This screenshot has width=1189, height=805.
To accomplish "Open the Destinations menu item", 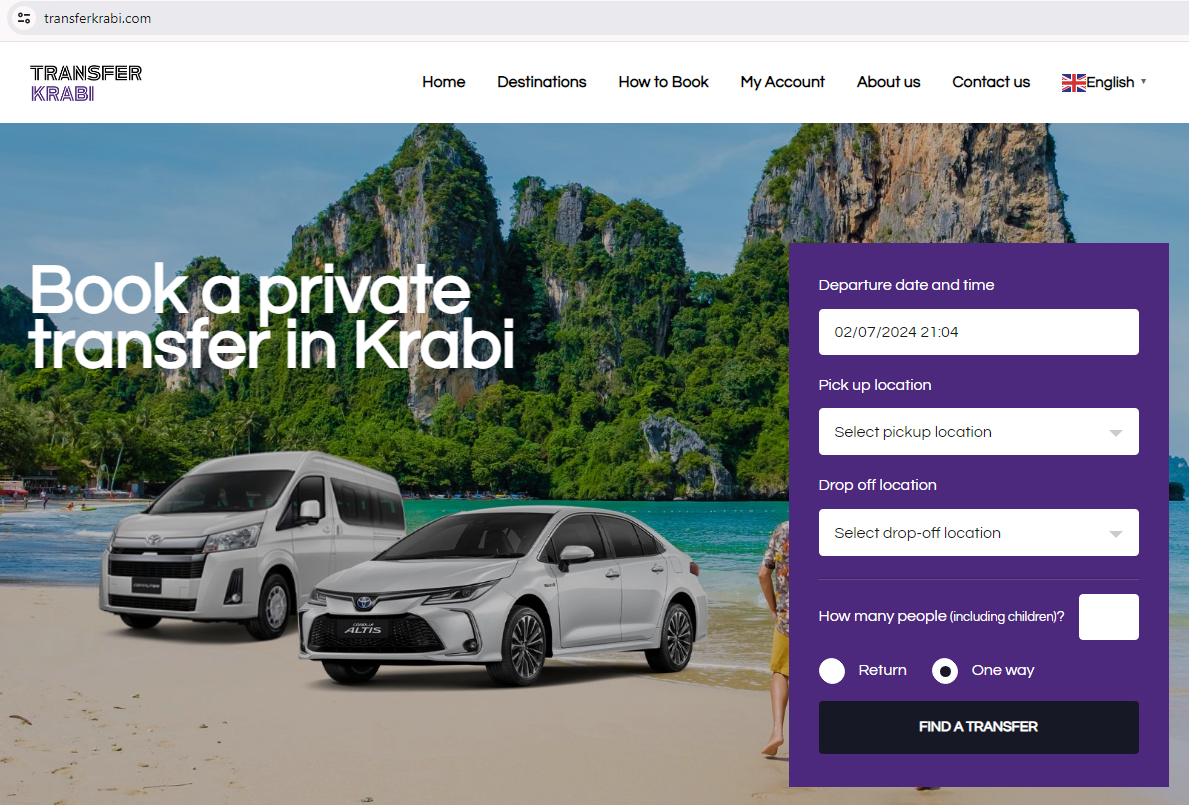I will tap(541, 82).
